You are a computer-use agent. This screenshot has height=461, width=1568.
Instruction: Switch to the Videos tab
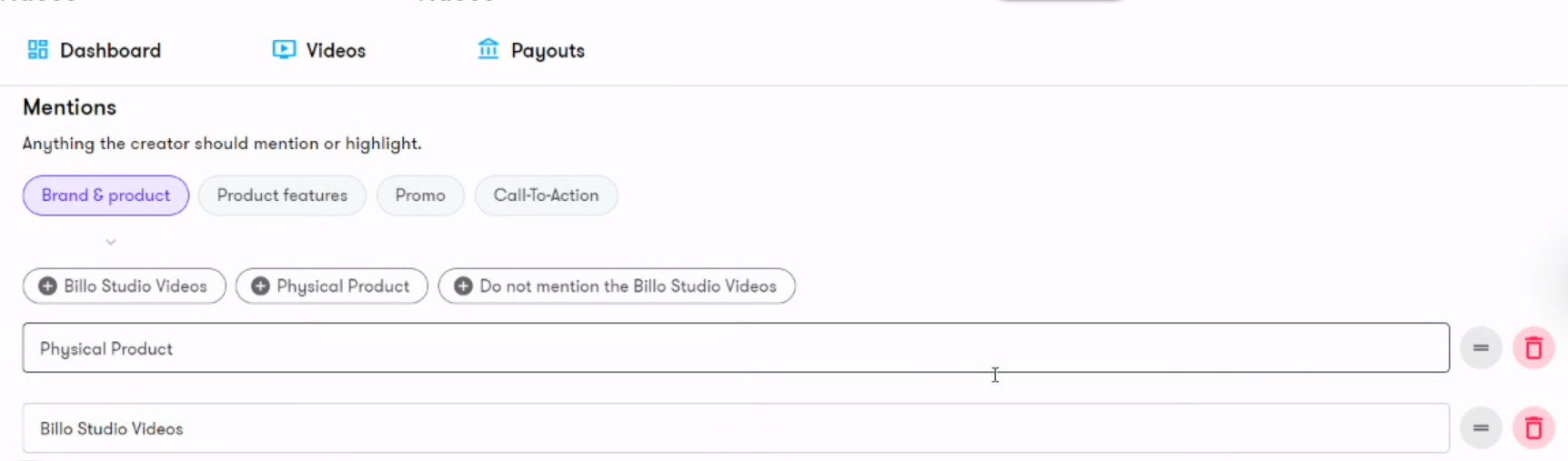[x=319, y=50]
